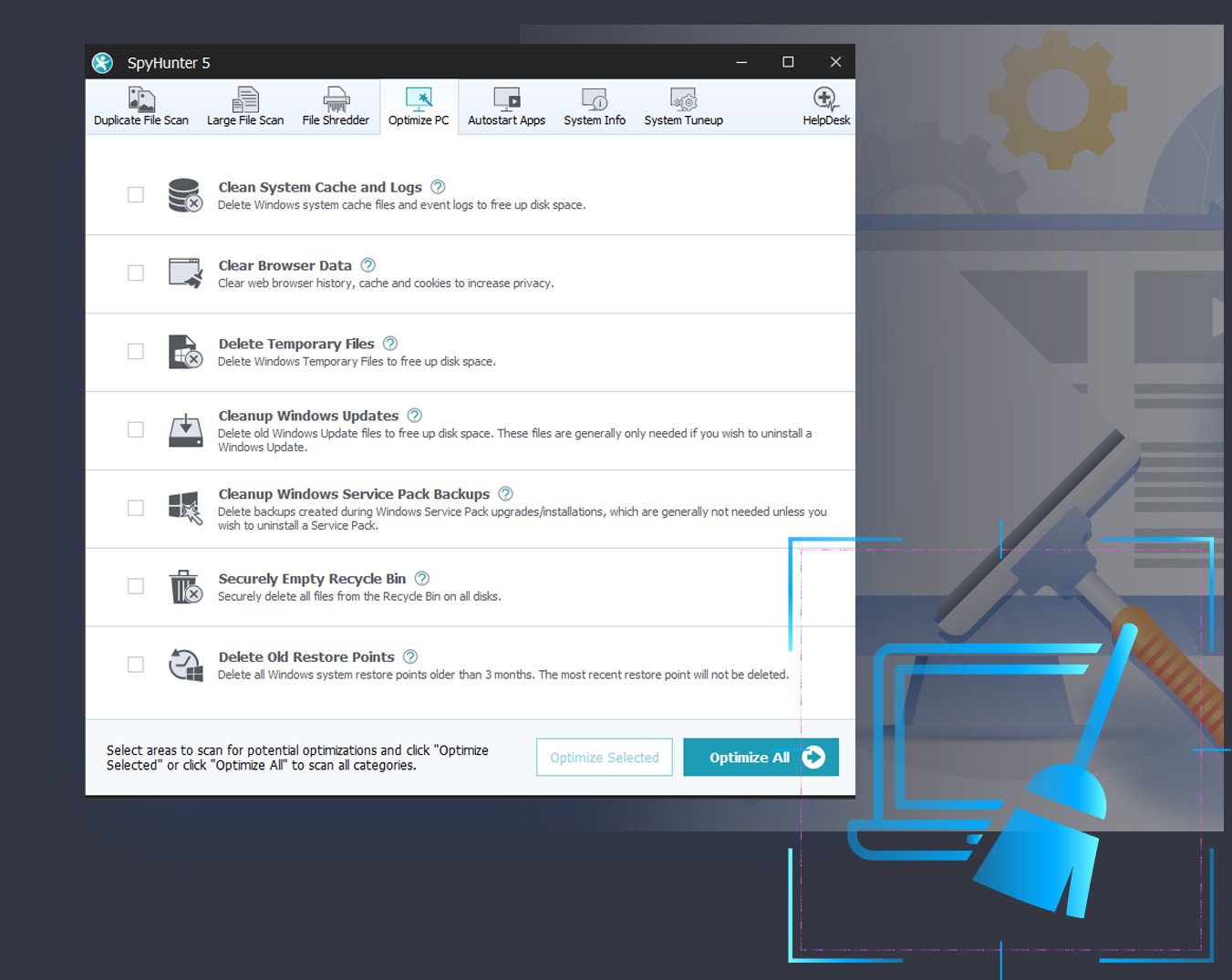Click the Optimize Selected button
This screenshot has width=1232, height=980.
(x=604, y=757)
